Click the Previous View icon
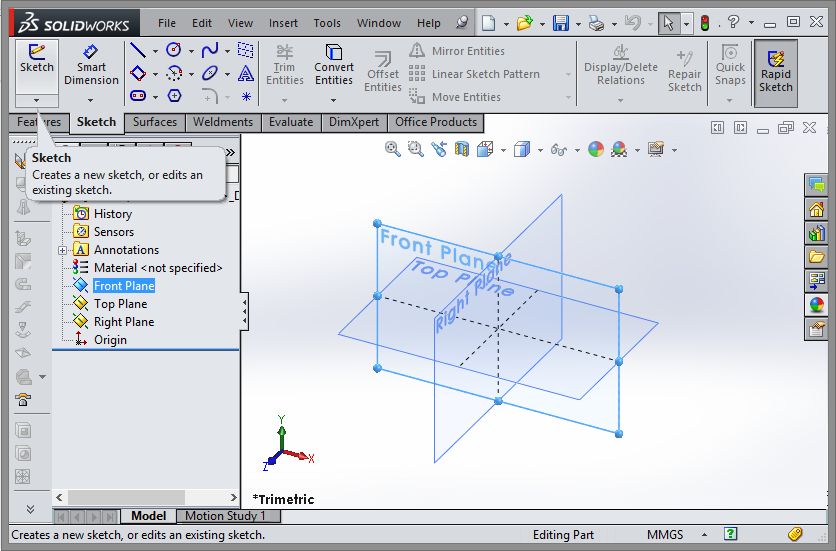The height and width of the screenshot is (551, 836). coord(439,149)
